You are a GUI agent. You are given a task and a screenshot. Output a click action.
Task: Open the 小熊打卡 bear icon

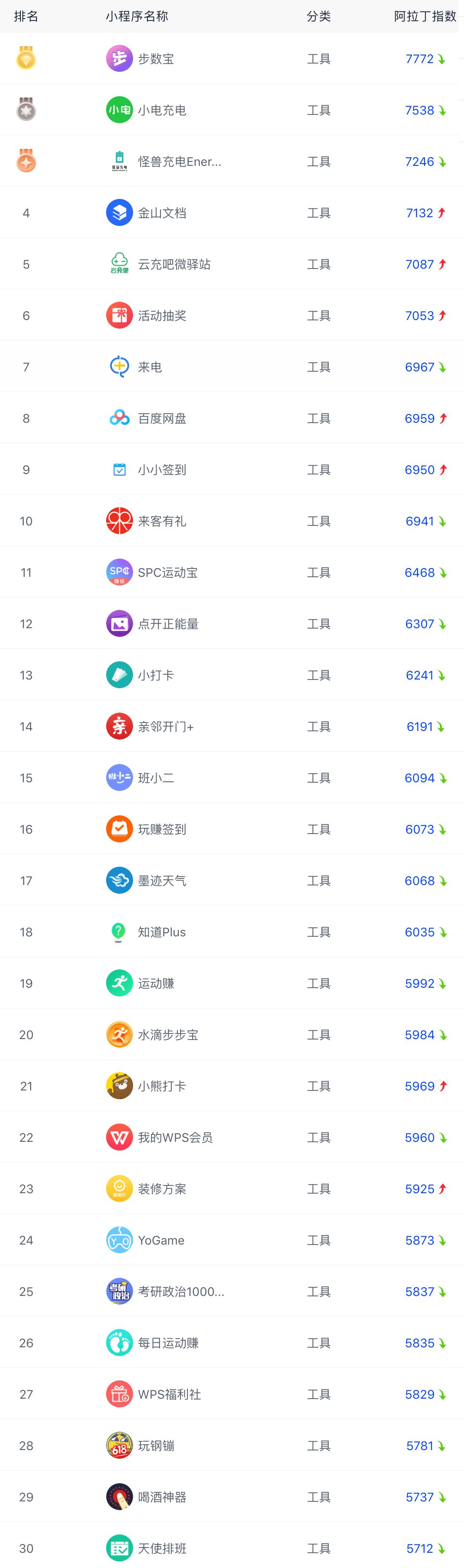[x=119, y=1086]
